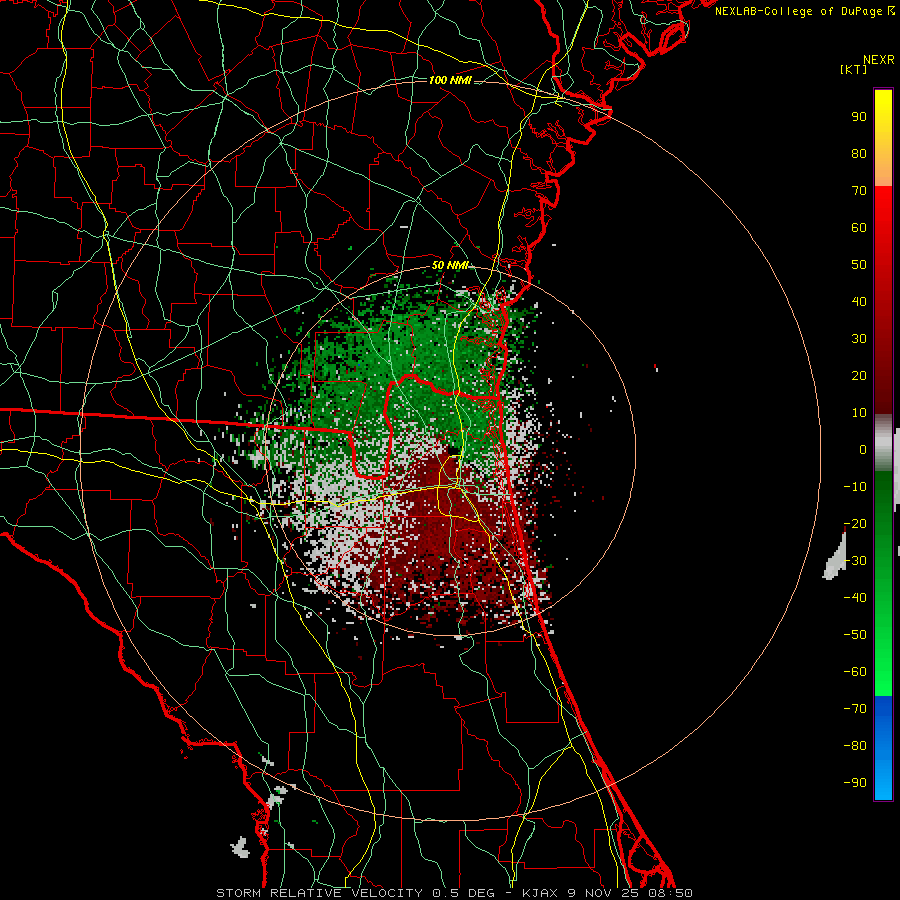Click the 90 value on velocity scale

(x=859, y=117)
